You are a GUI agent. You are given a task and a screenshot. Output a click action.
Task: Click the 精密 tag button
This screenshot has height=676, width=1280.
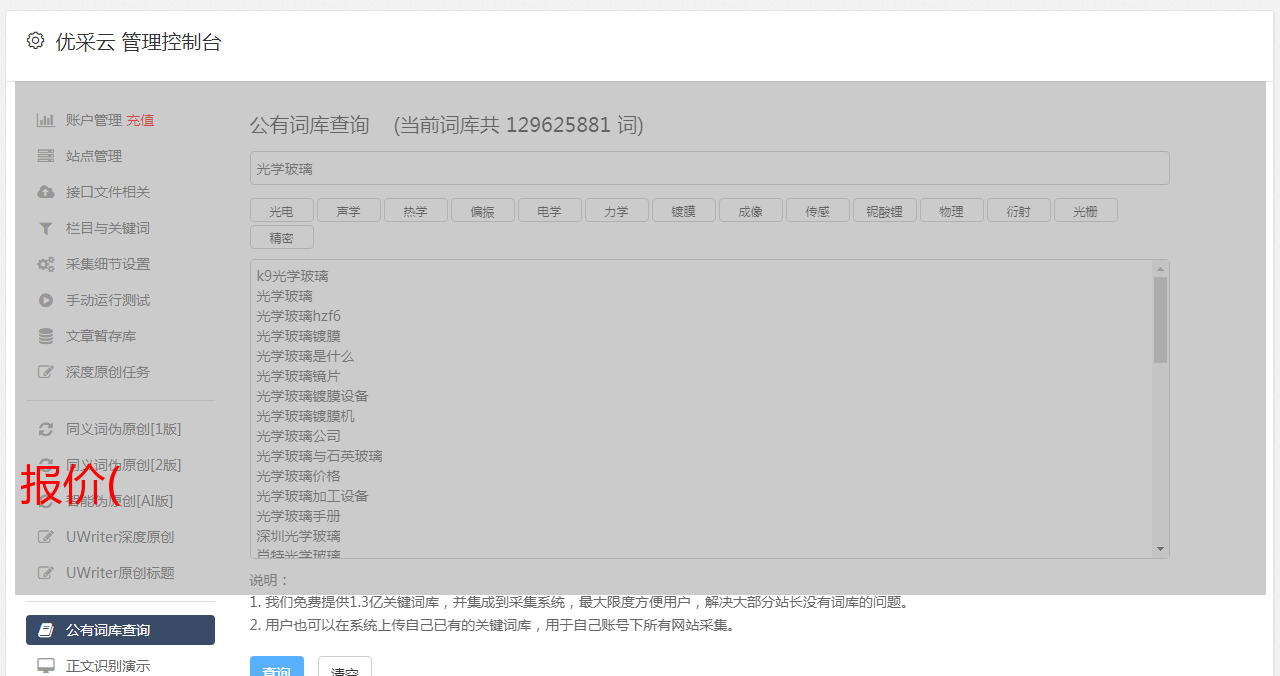point(281,237)
